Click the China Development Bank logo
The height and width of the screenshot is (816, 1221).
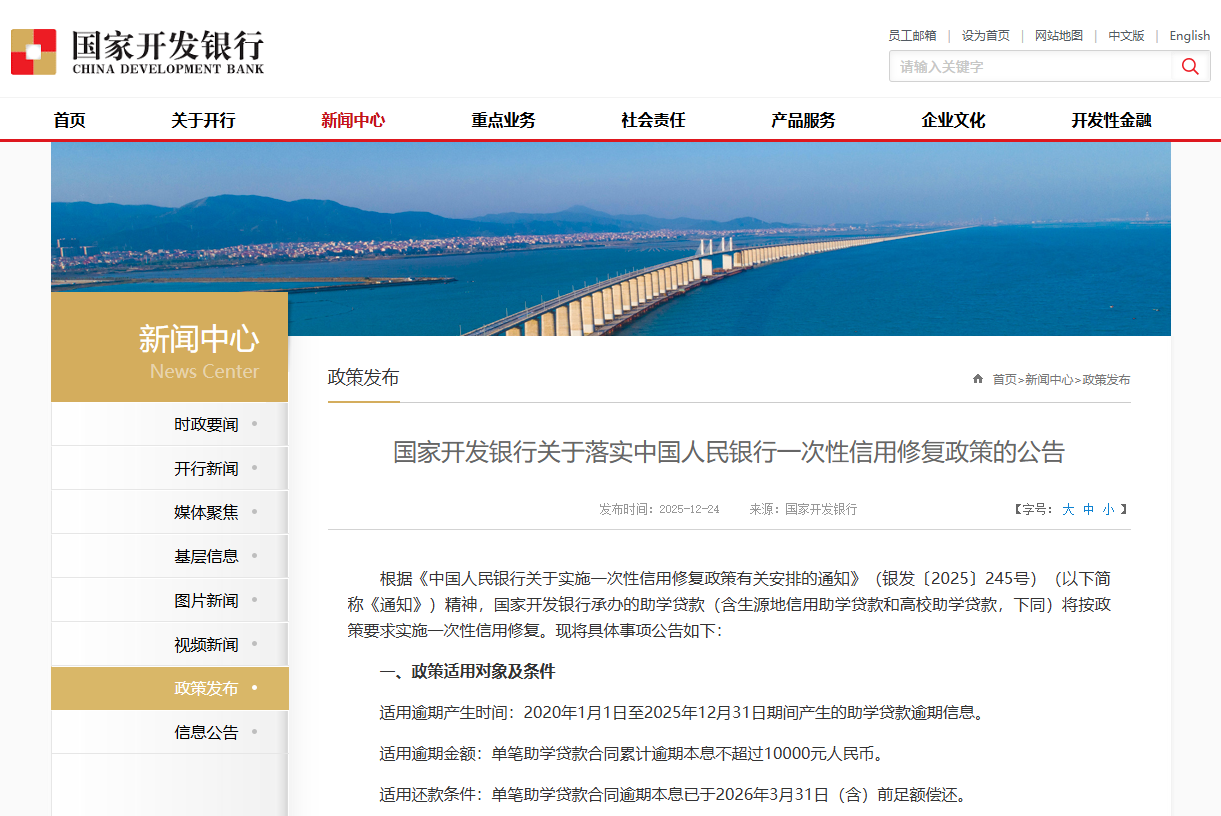point(138,52)
